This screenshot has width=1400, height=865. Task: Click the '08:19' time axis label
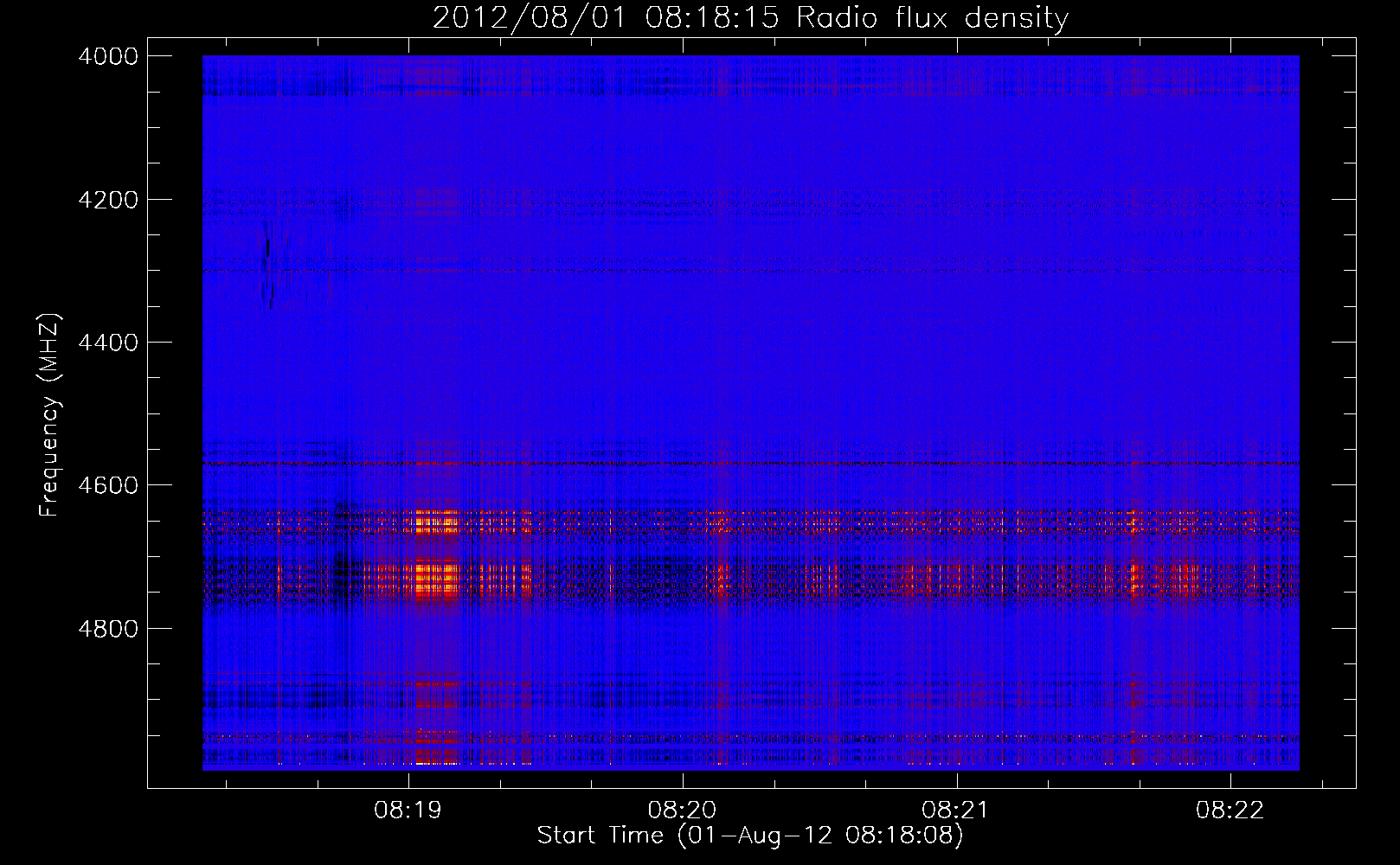[x=408, y=811]
